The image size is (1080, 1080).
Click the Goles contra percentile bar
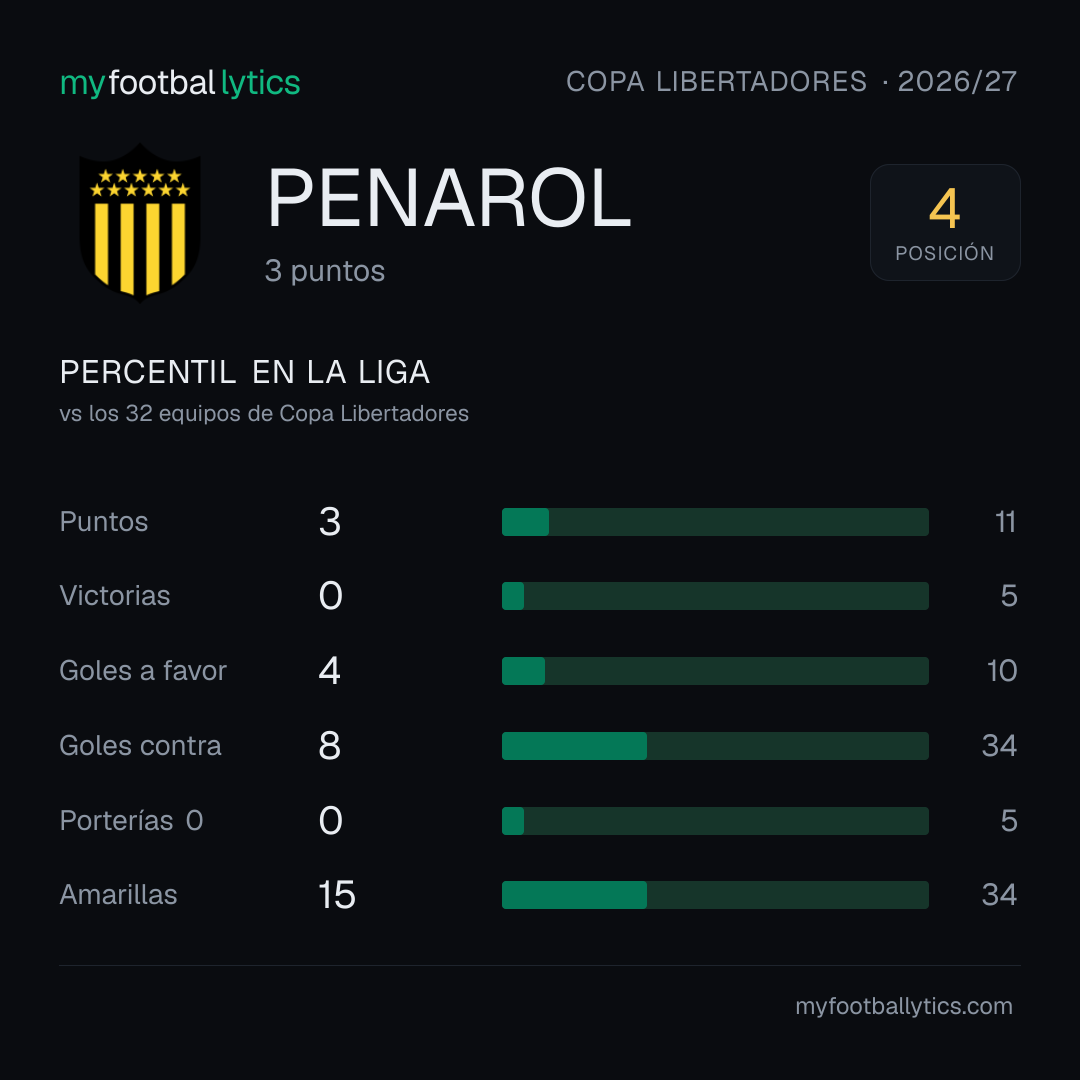coord(715,746)
